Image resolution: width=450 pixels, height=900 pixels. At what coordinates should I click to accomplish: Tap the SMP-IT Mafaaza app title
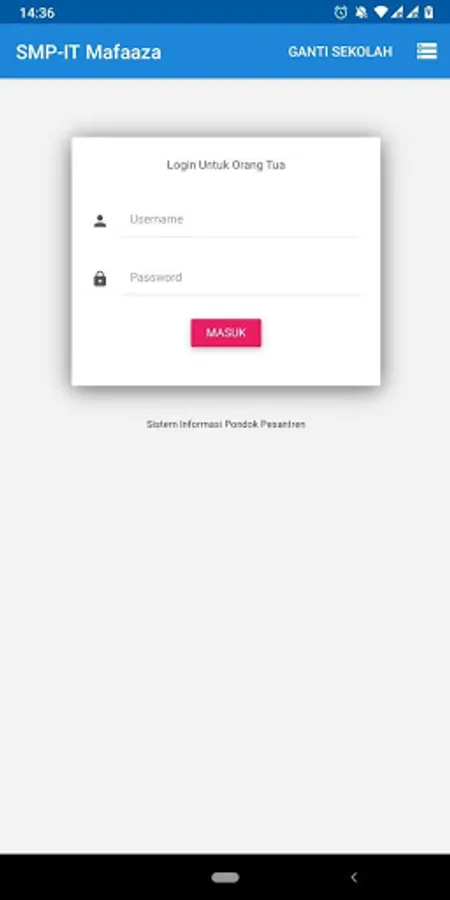[x=88, y=52]
